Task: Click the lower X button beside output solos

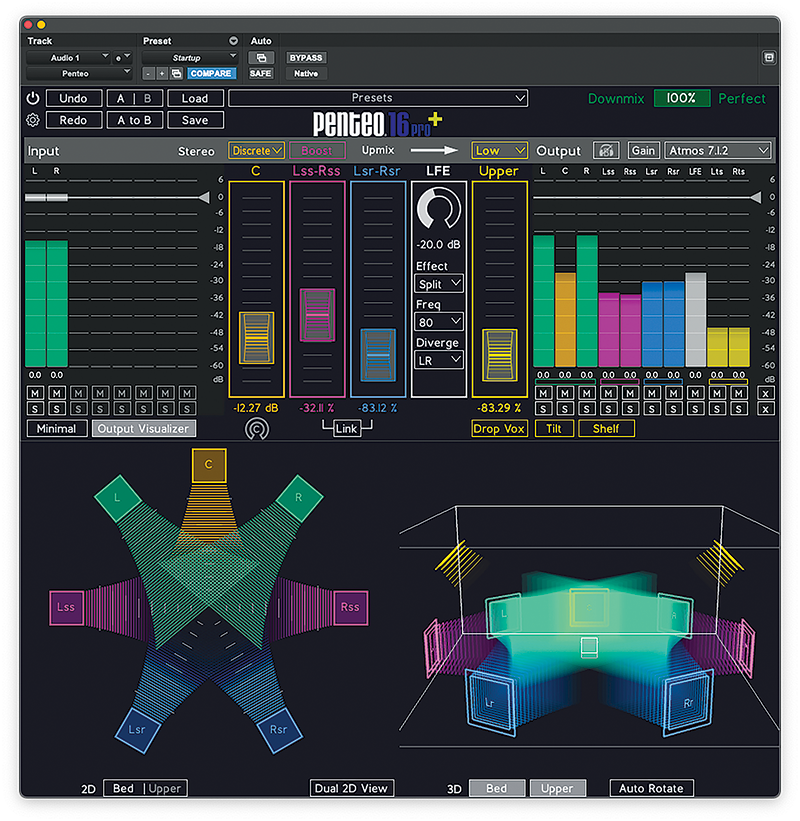Action: pos(765,409)
